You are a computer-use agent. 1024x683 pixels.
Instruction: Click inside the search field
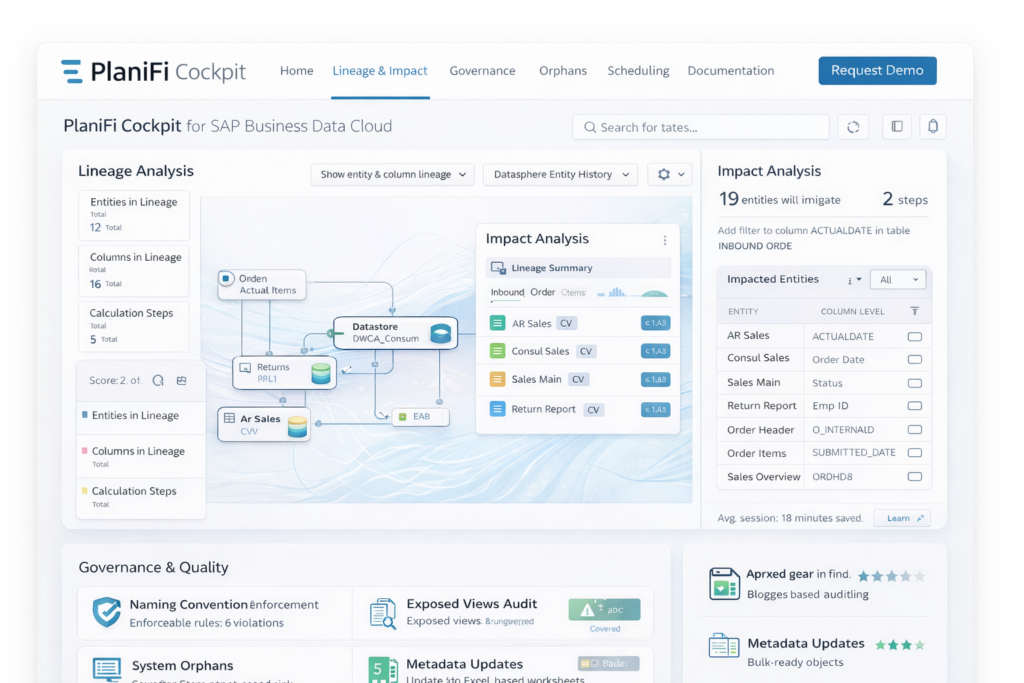700,126
